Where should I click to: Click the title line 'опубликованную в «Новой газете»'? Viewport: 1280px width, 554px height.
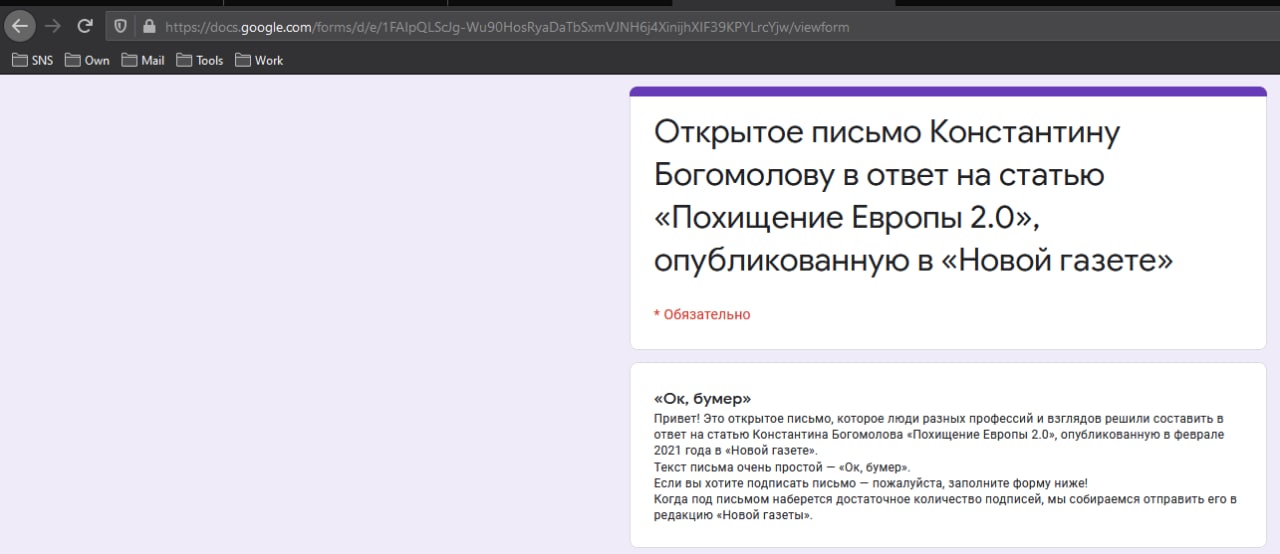tap(913, 260)
